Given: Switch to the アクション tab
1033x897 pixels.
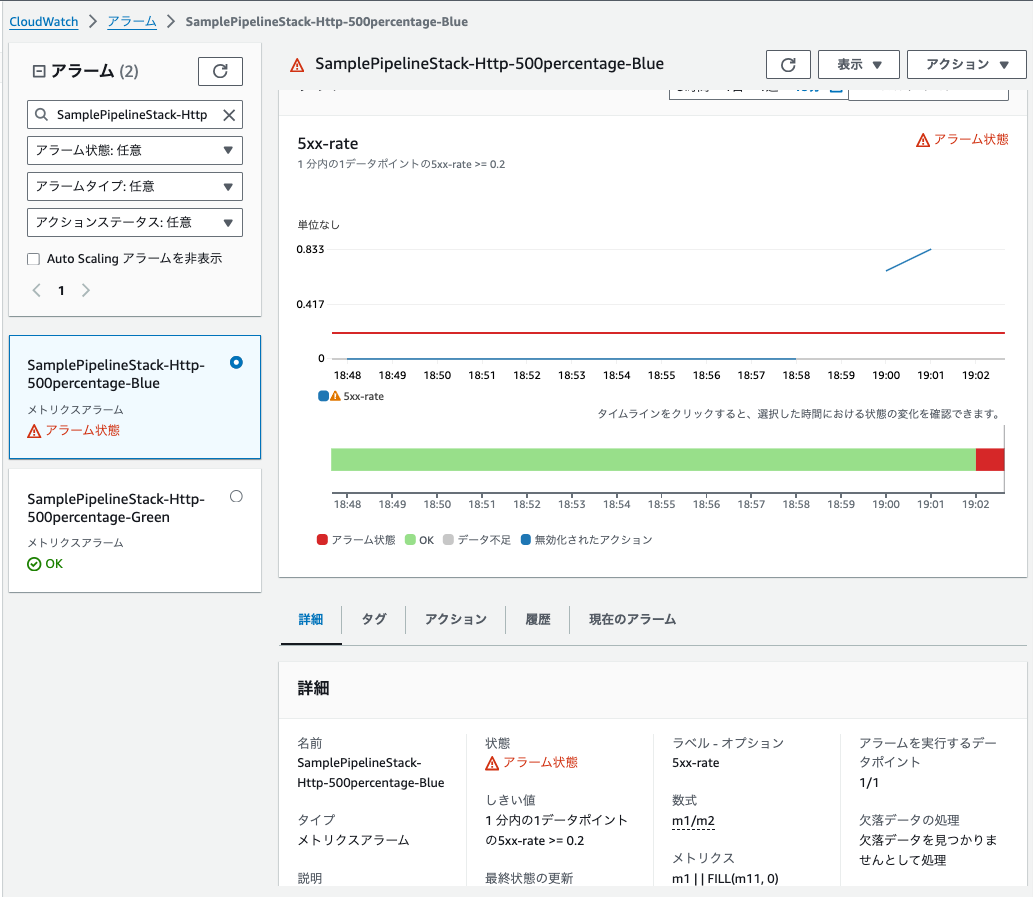Looking at the screenshot, I should click(455, 619).
